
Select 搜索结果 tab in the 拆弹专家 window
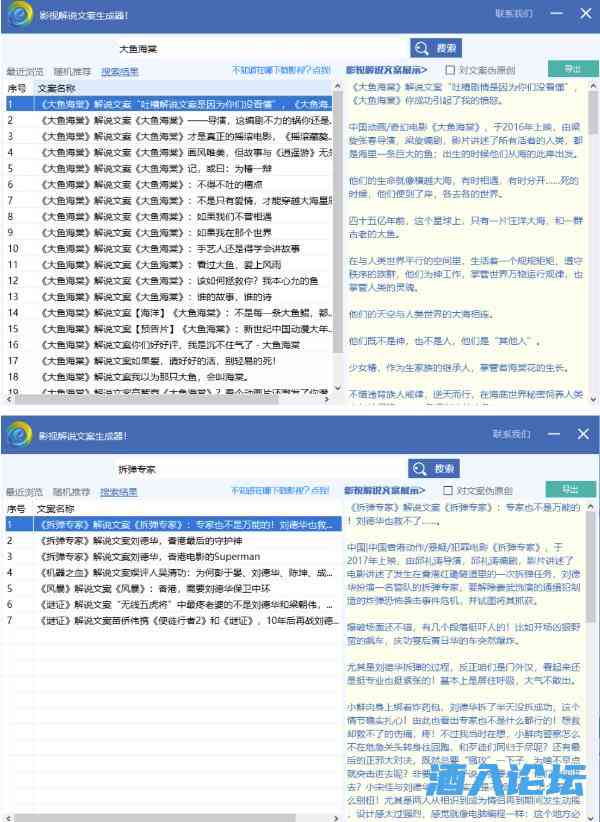click(119, 492)
